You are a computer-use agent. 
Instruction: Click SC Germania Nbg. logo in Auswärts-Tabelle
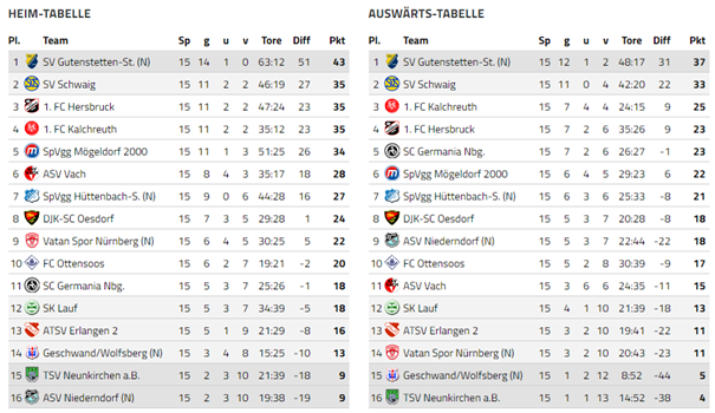(x=392, y=151)
